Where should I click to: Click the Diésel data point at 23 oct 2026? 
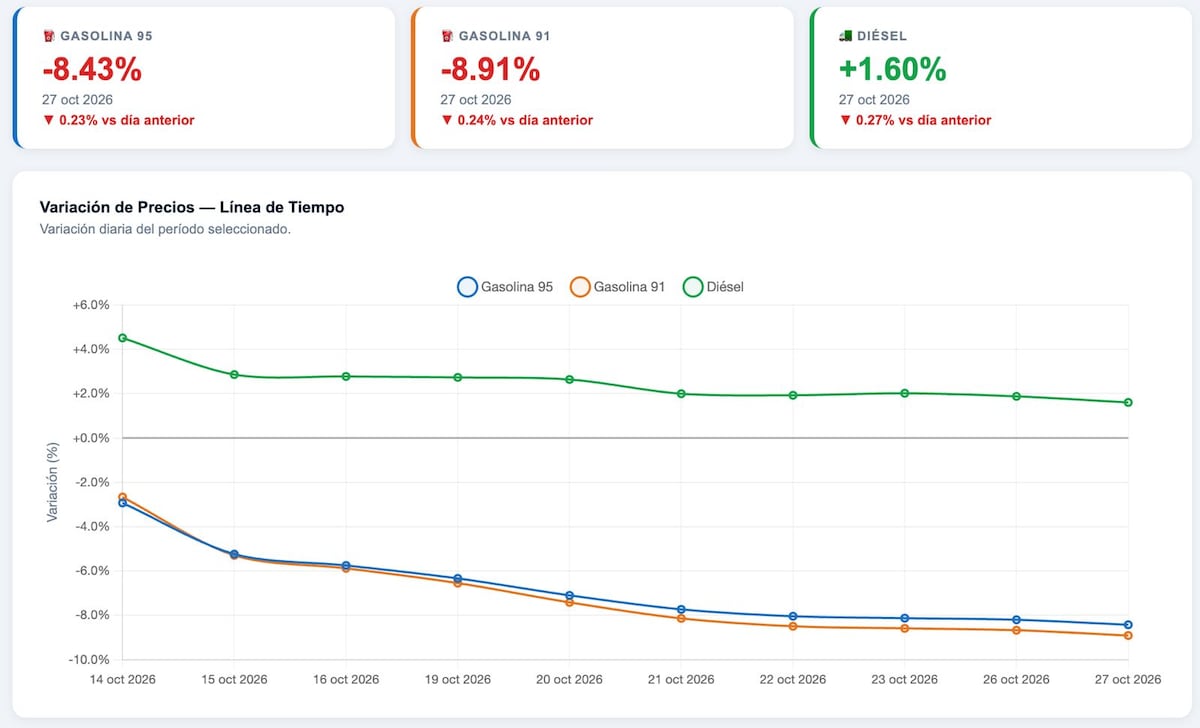pyautogui.click(x=904, y=393)
